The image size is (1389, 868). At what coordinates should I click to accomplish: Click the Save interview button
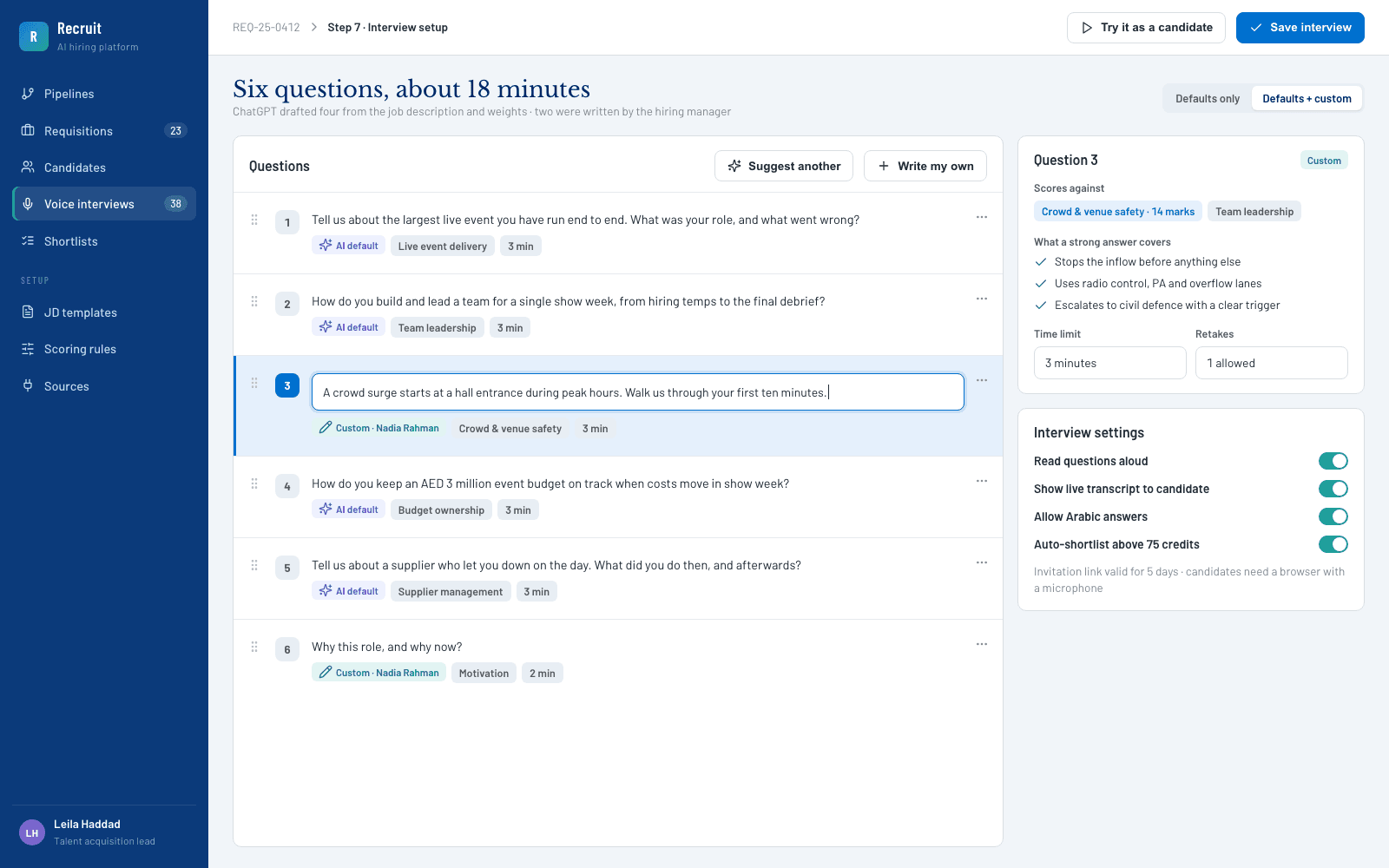[x=1300, y=28]
